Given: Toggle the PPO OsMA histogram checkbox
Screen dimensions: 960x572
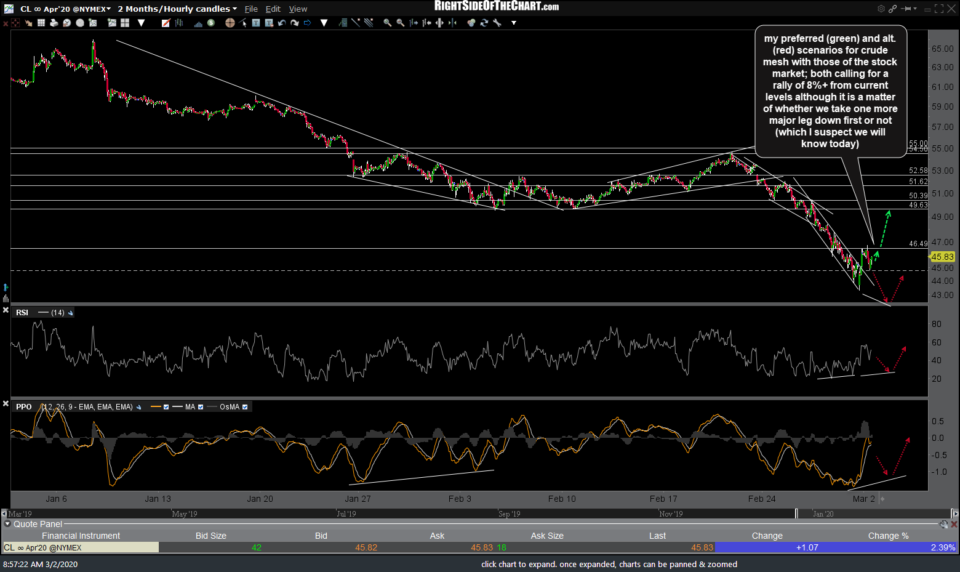Looking at the screenshot, I should click(245, 407).
